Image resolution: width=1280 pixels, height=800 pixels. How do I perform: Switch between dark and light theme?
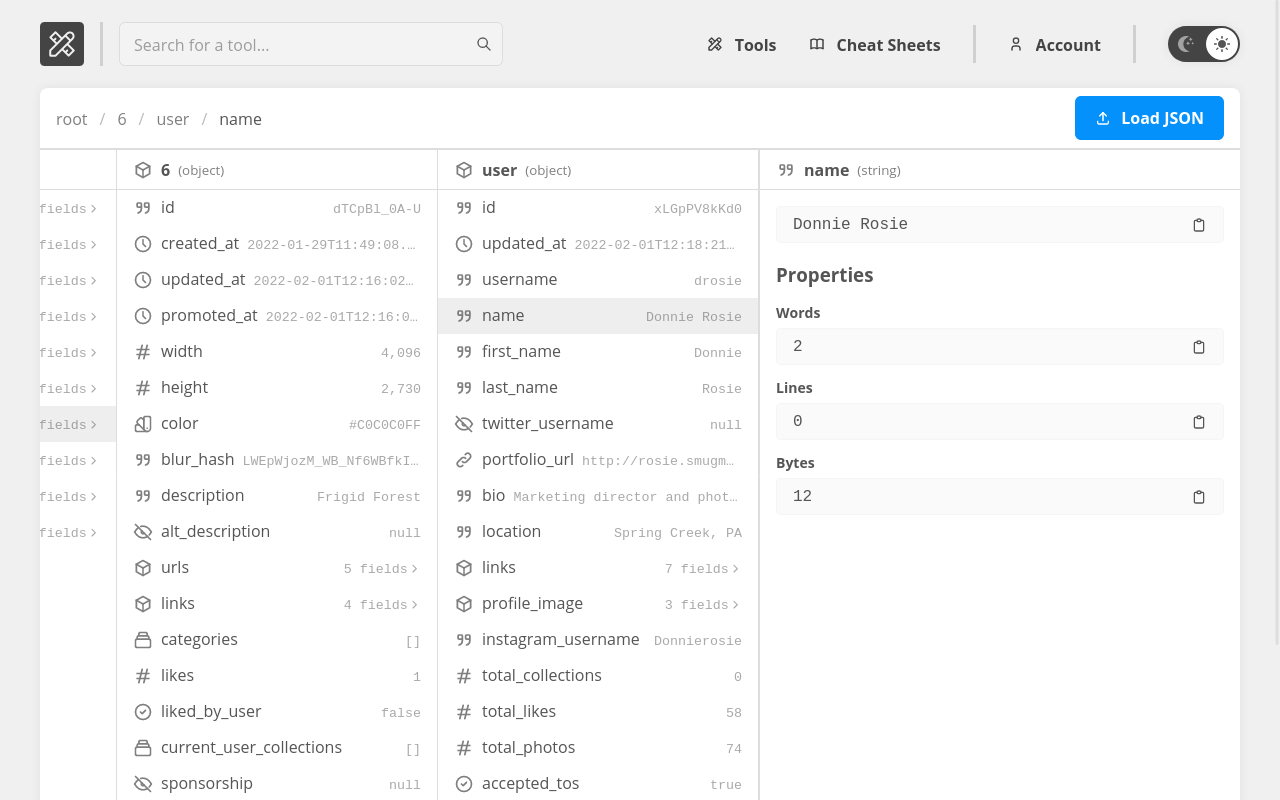point(1204,44)
